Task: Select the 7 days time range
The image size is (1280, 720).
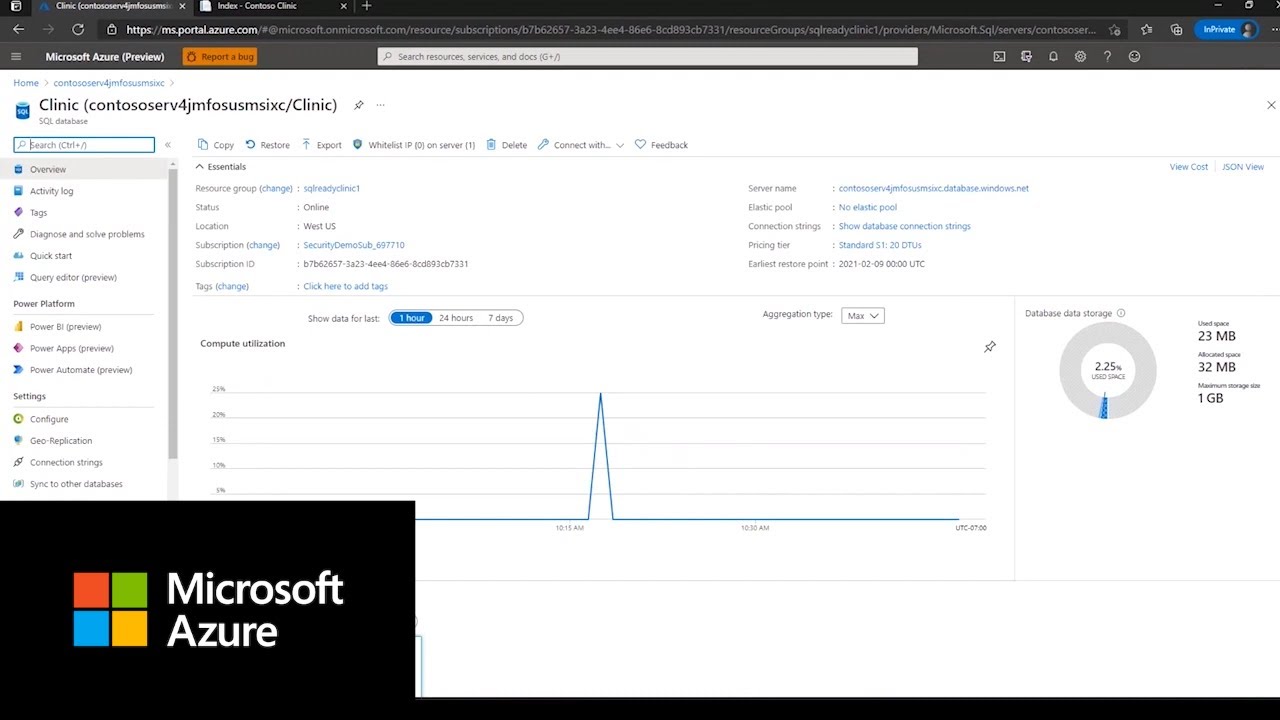Action: tap(501, 318)
